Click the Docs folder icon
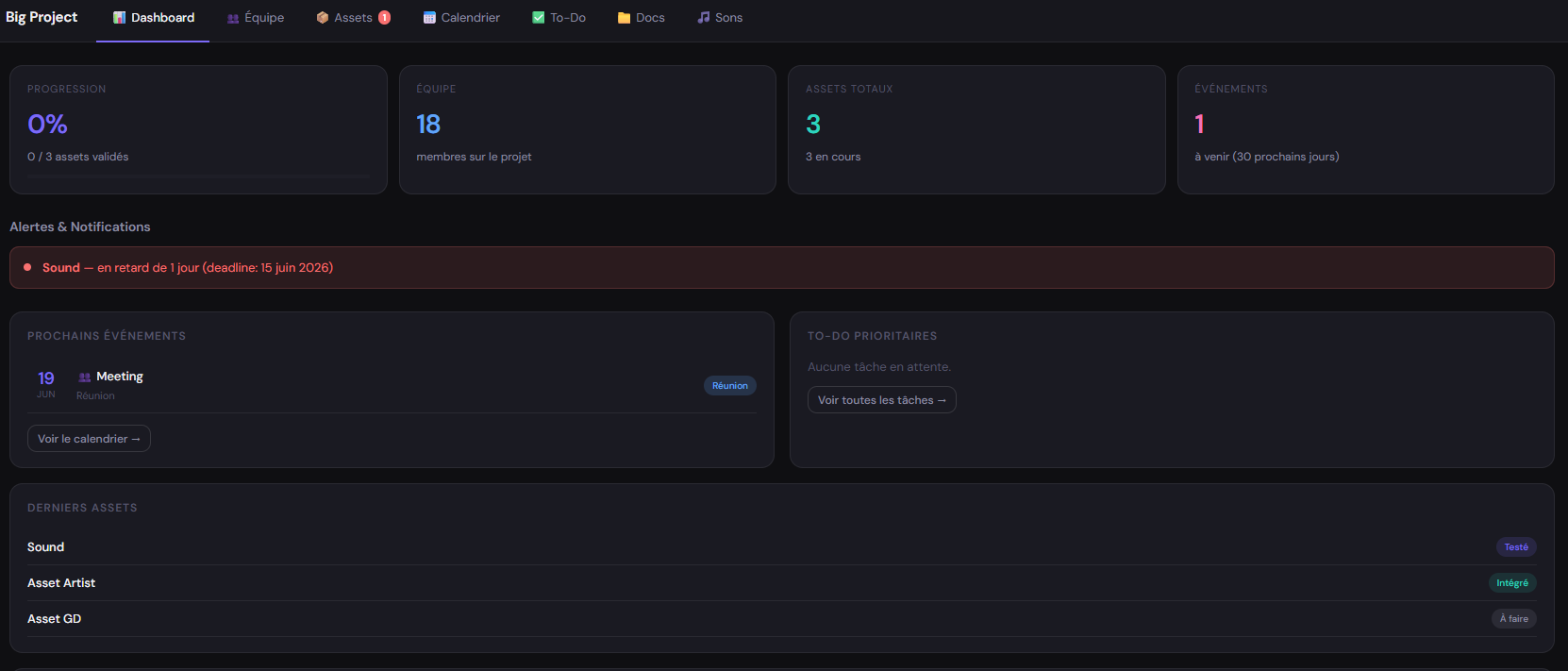This screenshot has width=1568, height=671. (x=624, y=18)
